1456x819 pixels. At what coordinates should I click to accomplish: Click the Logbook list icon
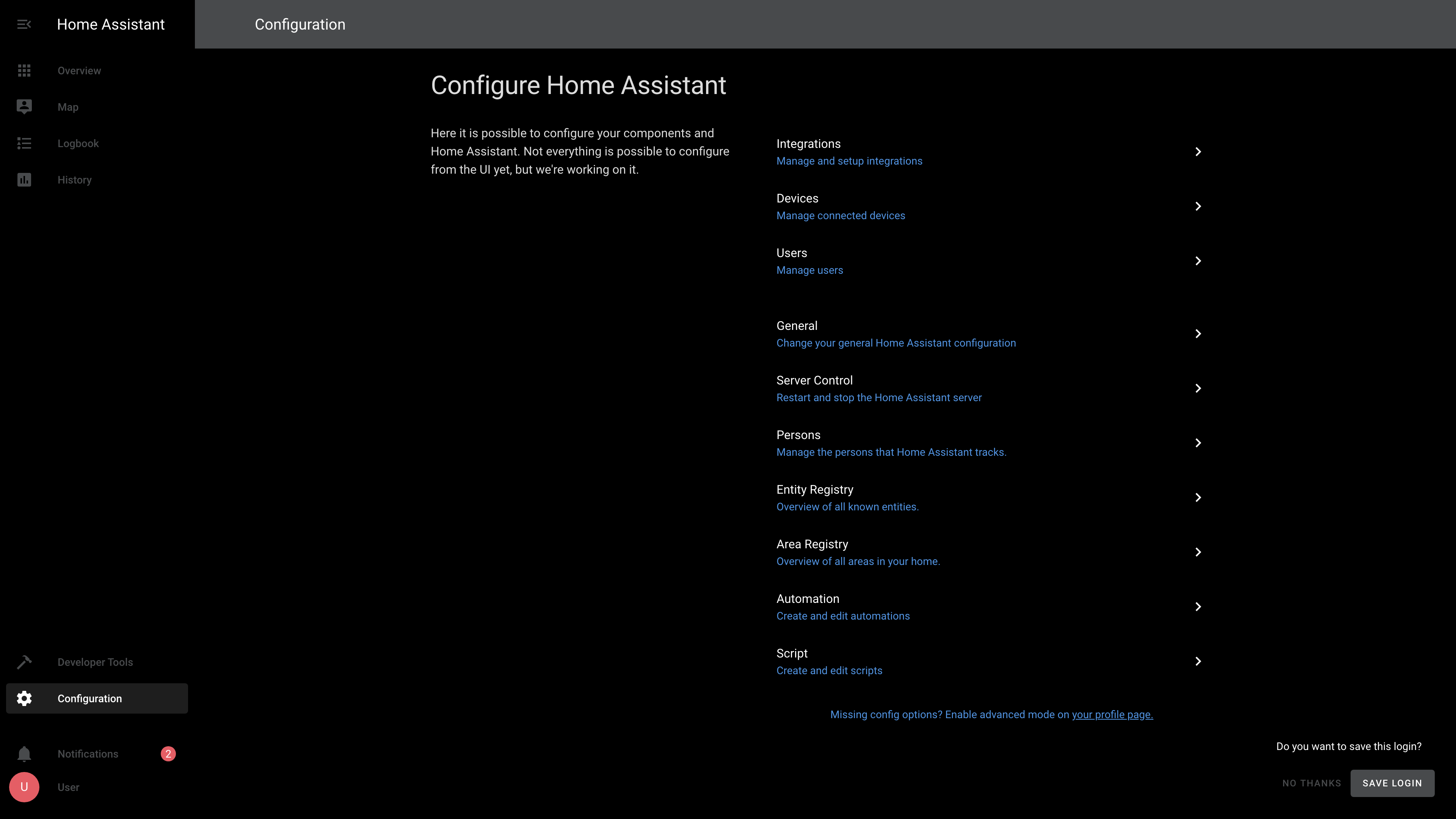click(x=24, y=144)
